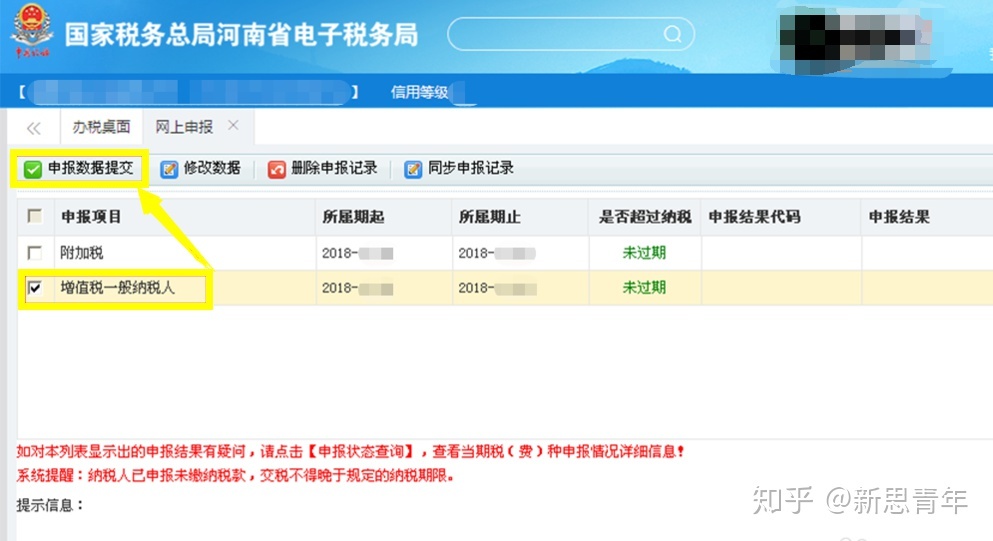Click the 删除申报记录 red delete icon
The image size is (993, 541).
[277, 169]
